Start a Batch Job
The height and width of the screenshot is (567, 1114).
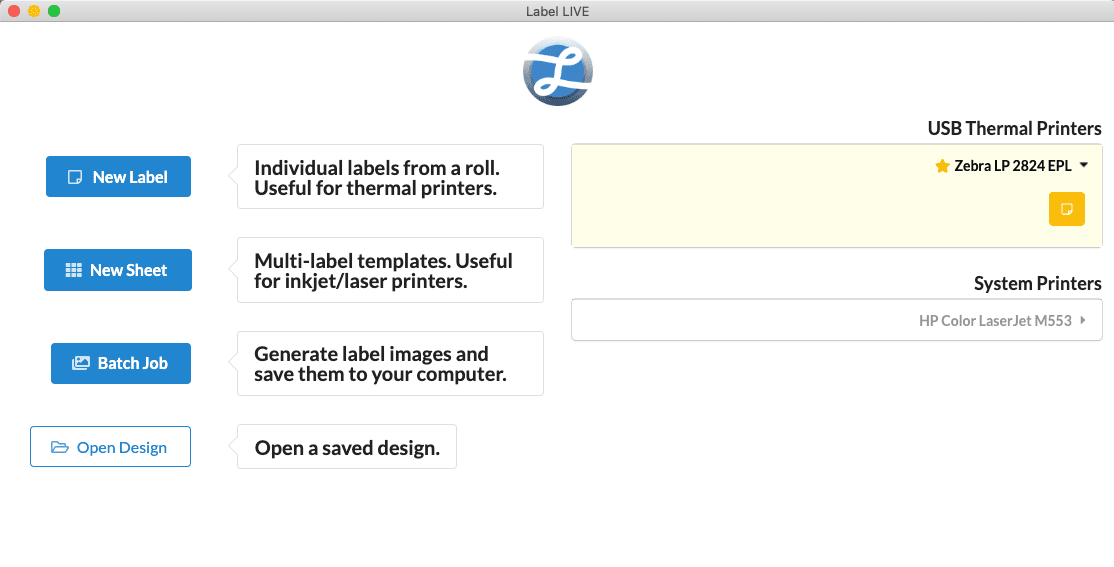120,363
